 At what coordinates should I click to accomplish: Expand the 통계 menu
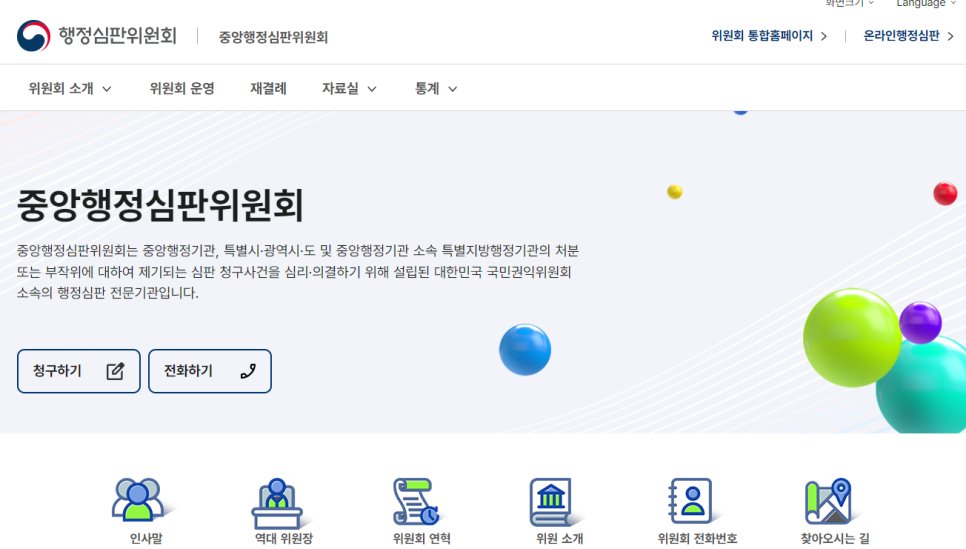436,89
